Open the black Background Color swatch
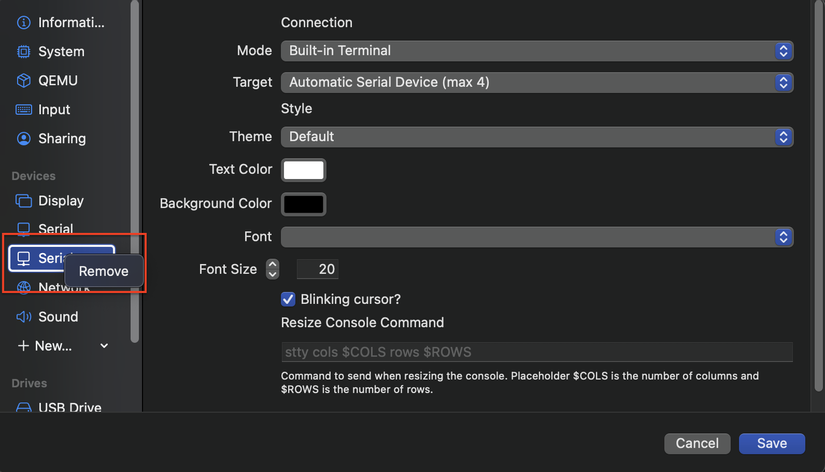The image size is (825, 472). pyautogui.click(x=304, y=204)
